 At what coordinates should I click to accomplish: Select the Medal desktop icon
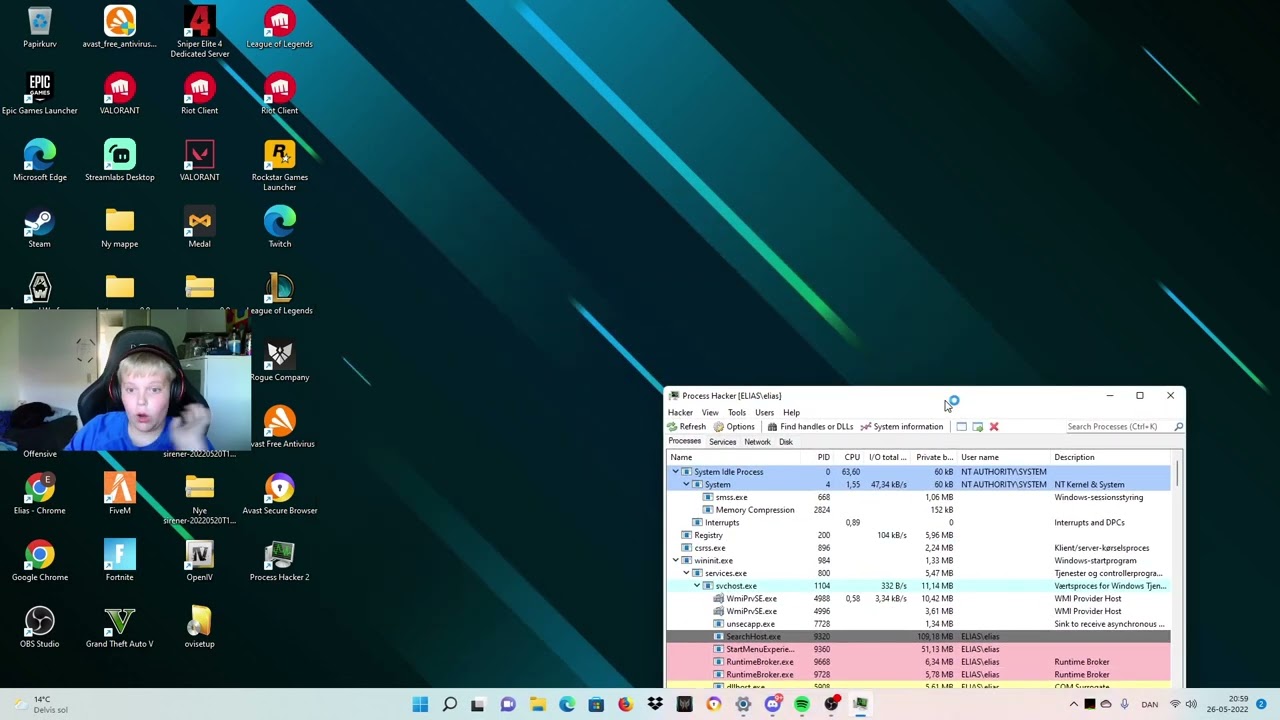[x=200, y=227]
